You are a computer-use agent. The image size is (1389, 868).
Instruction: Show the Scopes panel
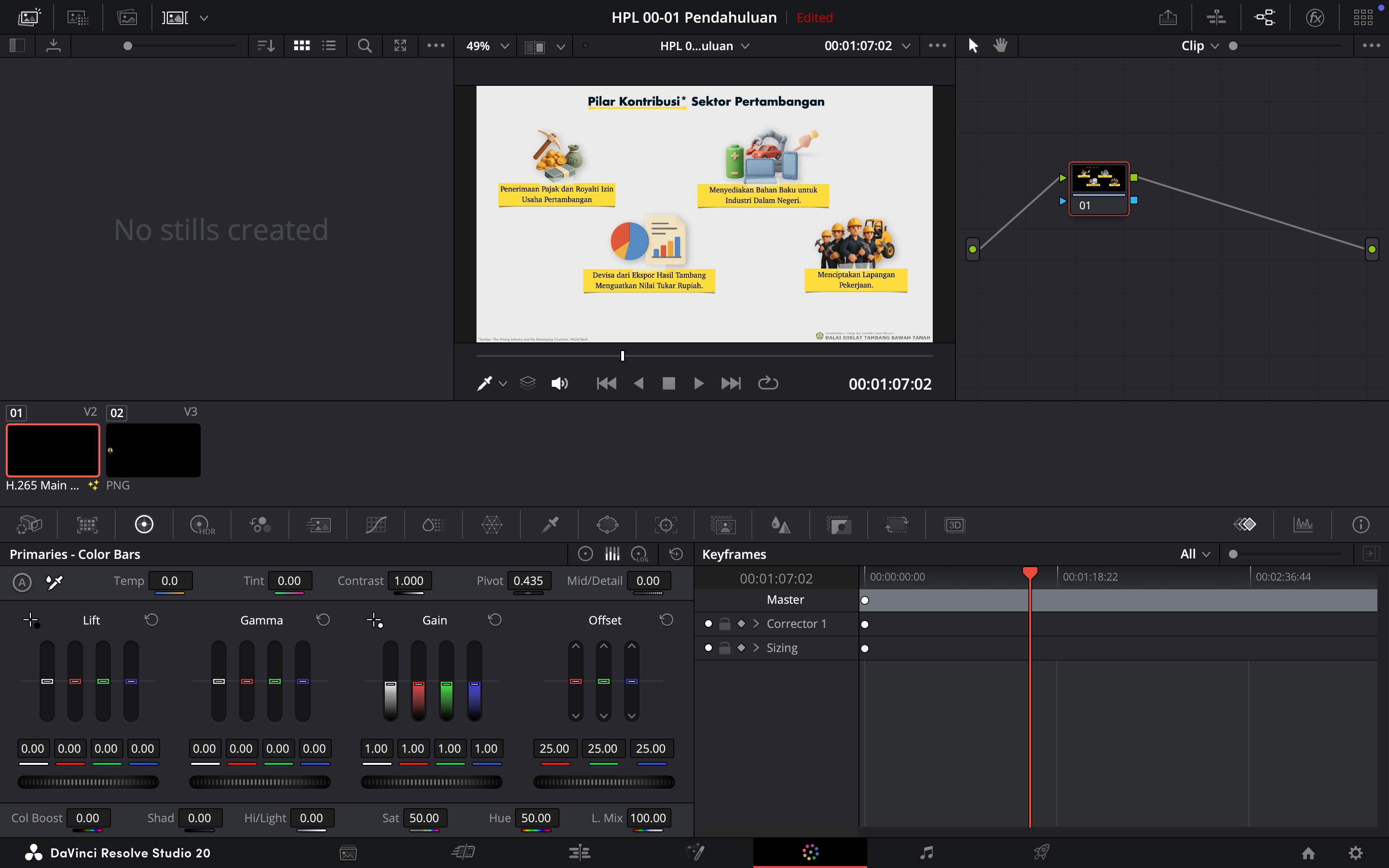click(1303, 525)
